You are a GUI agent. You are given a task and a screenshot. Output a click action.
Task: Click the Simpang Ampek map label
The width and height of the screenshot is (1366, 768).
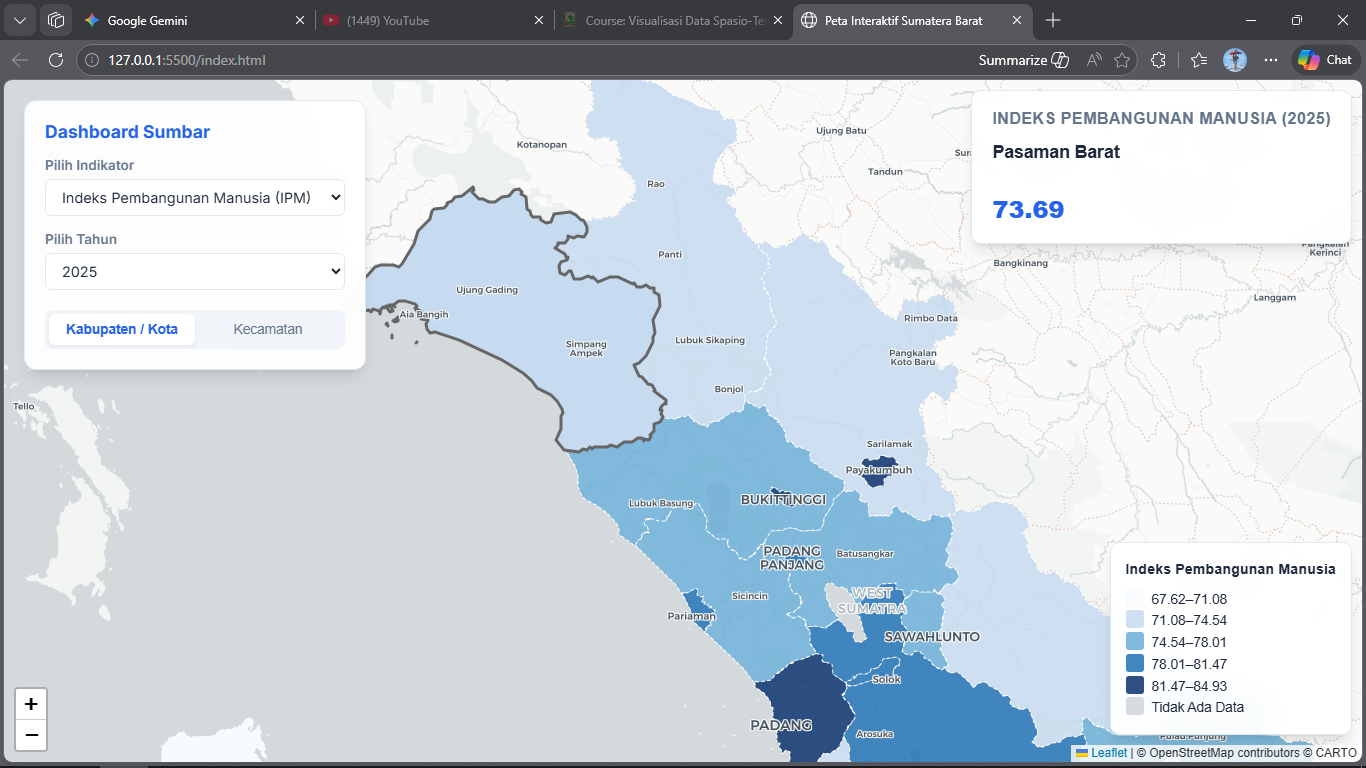[586, 348]
